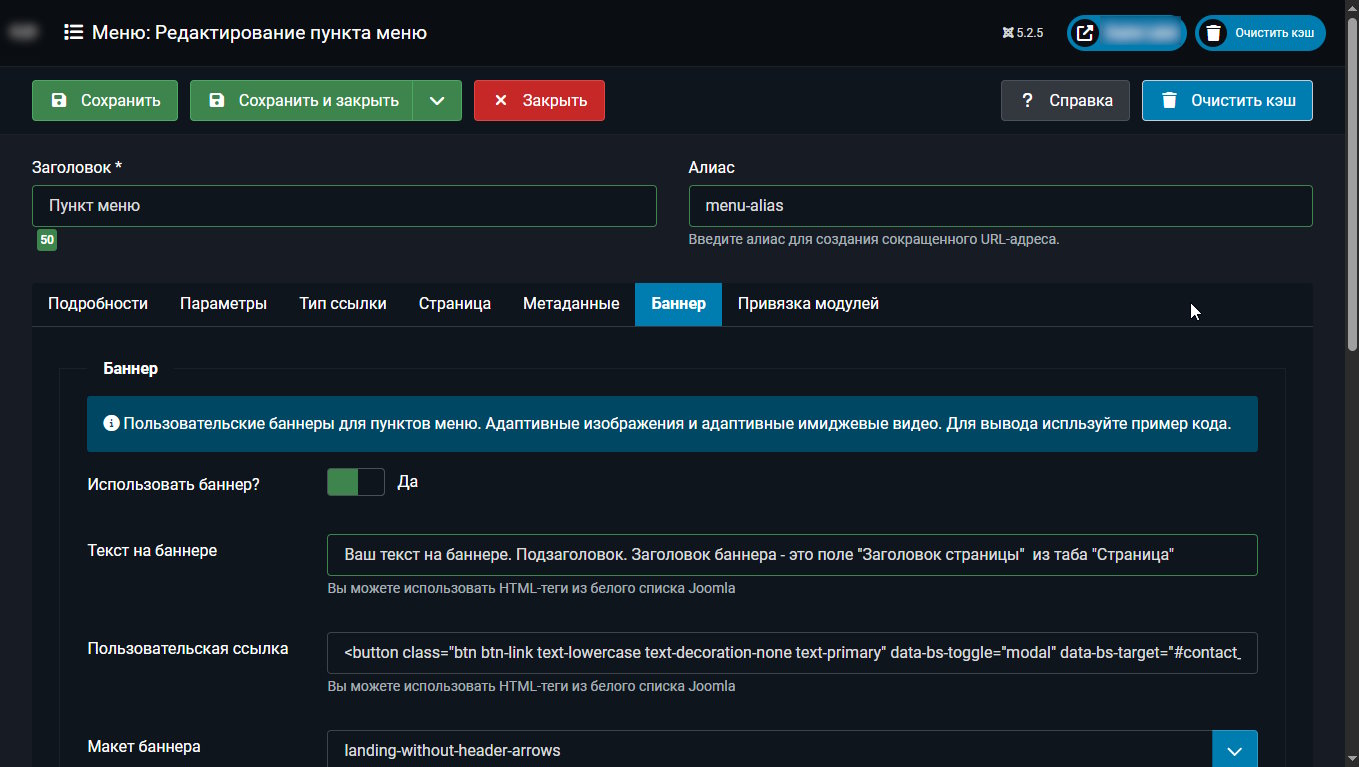Select the Привязка модулей tab
Image resolution: width=1359 pixels, height=767 pixels.
[x=808, y=304]
